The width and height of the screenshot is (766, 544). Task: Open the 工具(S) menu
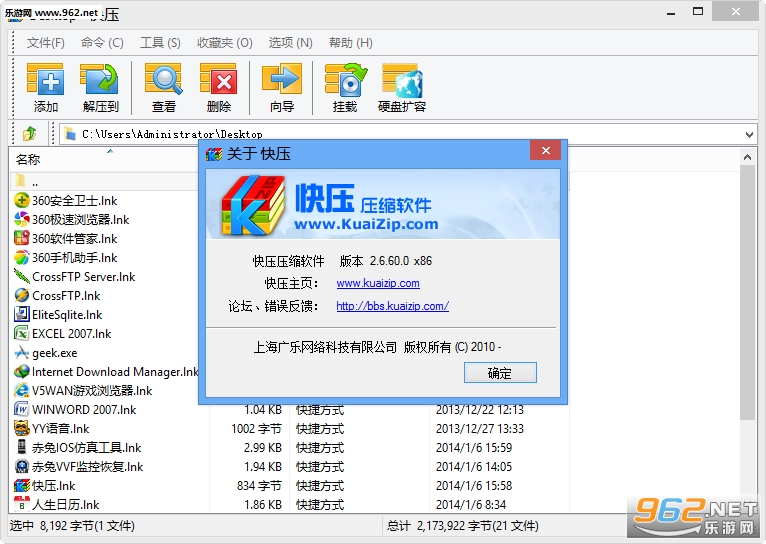click(160, 43)
